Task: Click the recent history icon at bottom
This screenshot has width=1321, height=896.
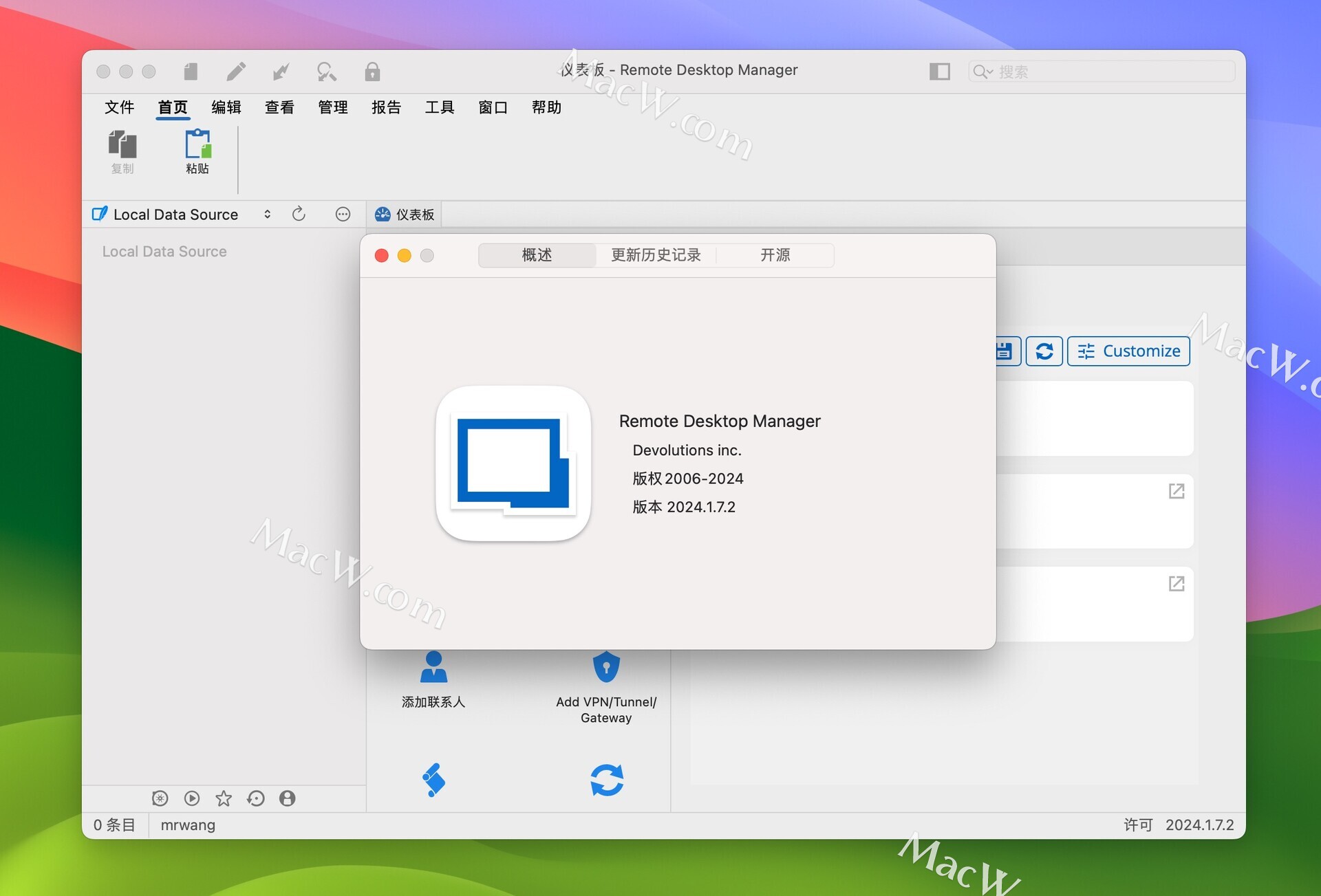Action: pyautogui.click(x=255, y=798)
